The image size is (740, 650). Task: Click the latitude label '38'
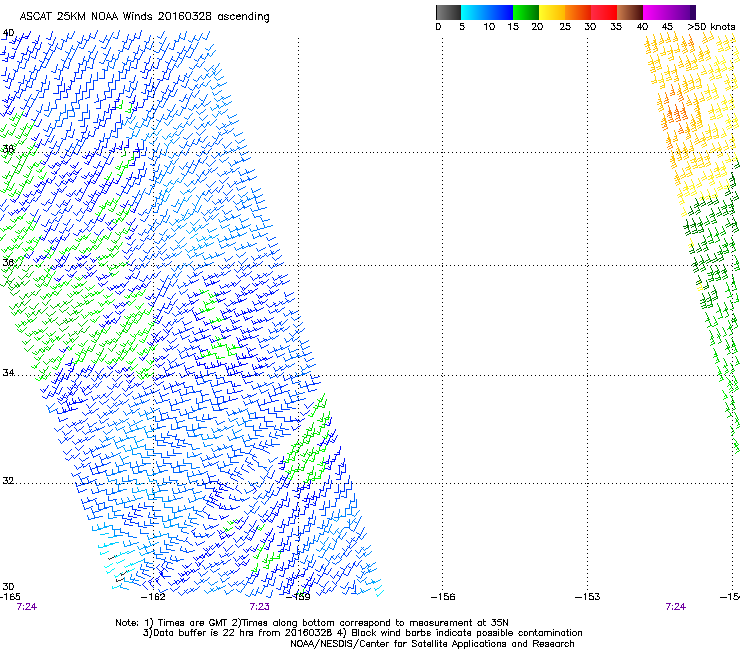tap(8, 149)
